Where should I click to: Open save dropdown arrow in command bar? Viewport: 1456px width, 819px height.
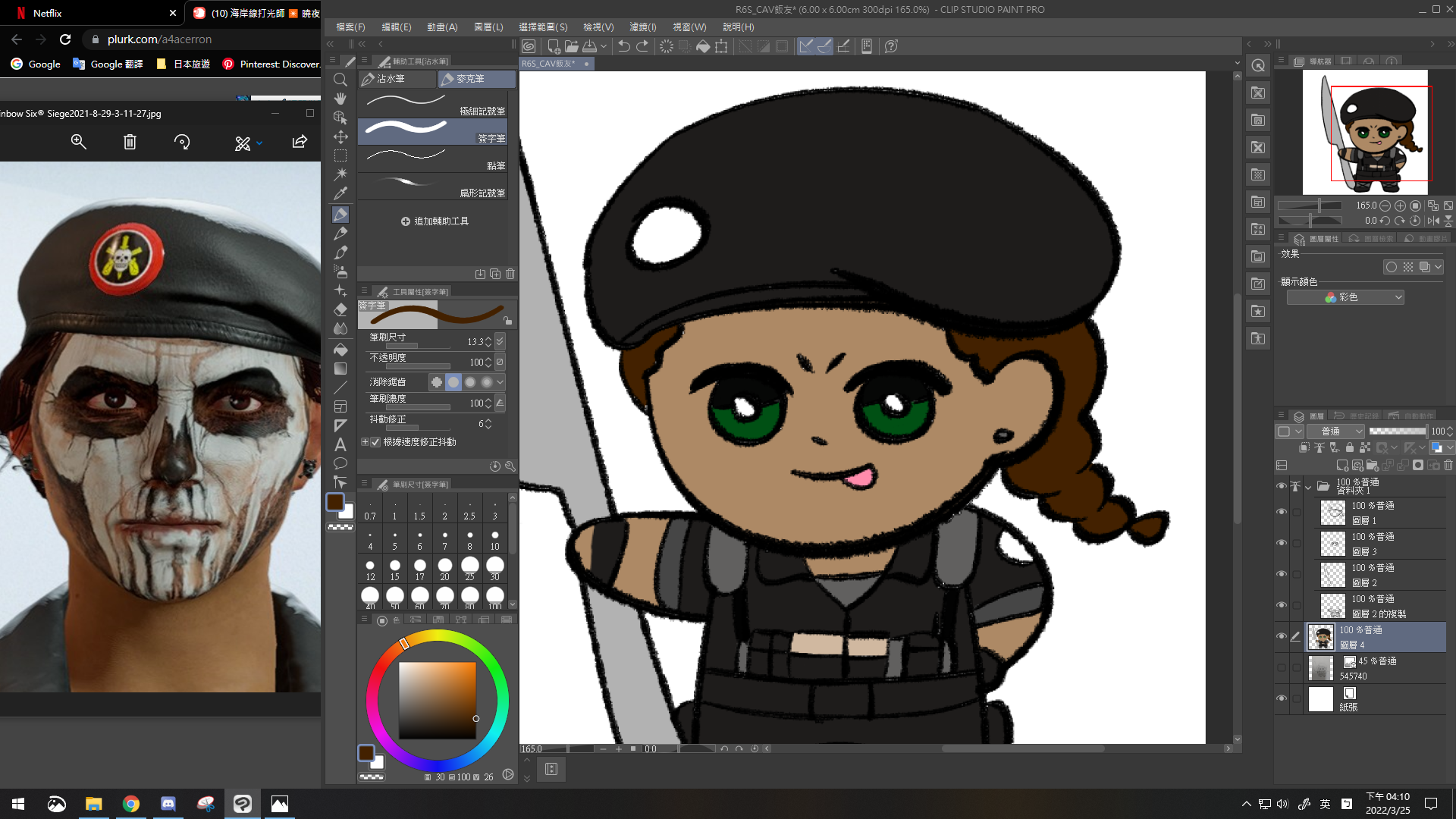(604, 46)
